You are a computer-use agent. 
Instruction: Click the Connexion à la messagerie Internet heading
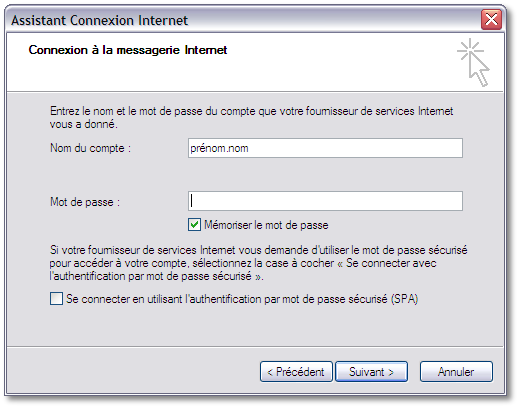tap(128, 50)
